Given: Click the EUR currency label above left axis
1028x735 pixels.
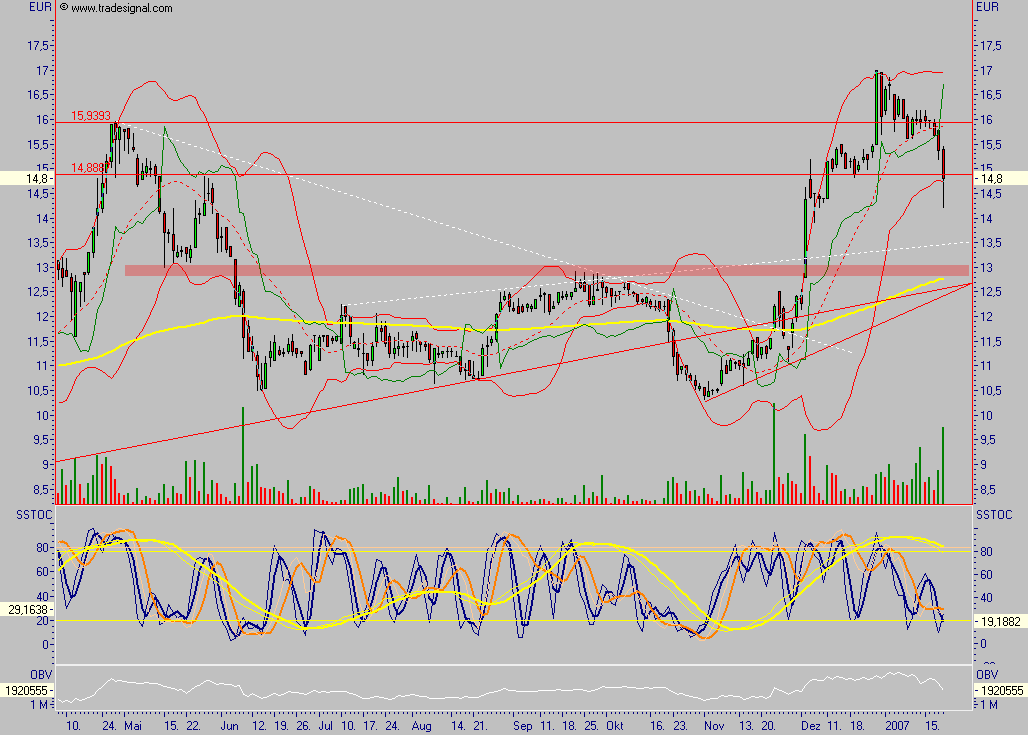Looking at the screenshot, I should click(40, 7).
